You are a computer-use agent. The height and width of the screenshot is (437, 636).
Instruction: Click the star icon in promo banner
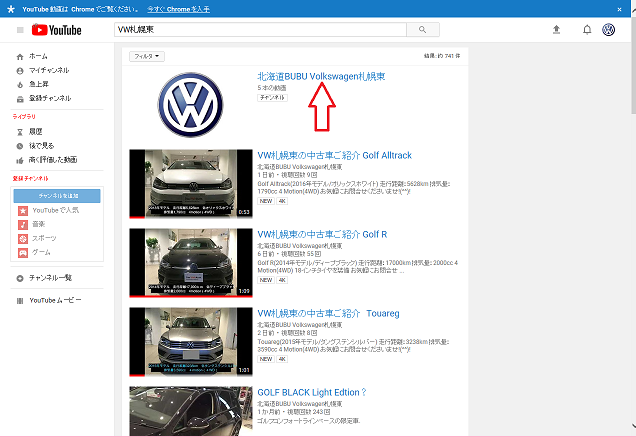pyautogui.click(x=11, y=9)
